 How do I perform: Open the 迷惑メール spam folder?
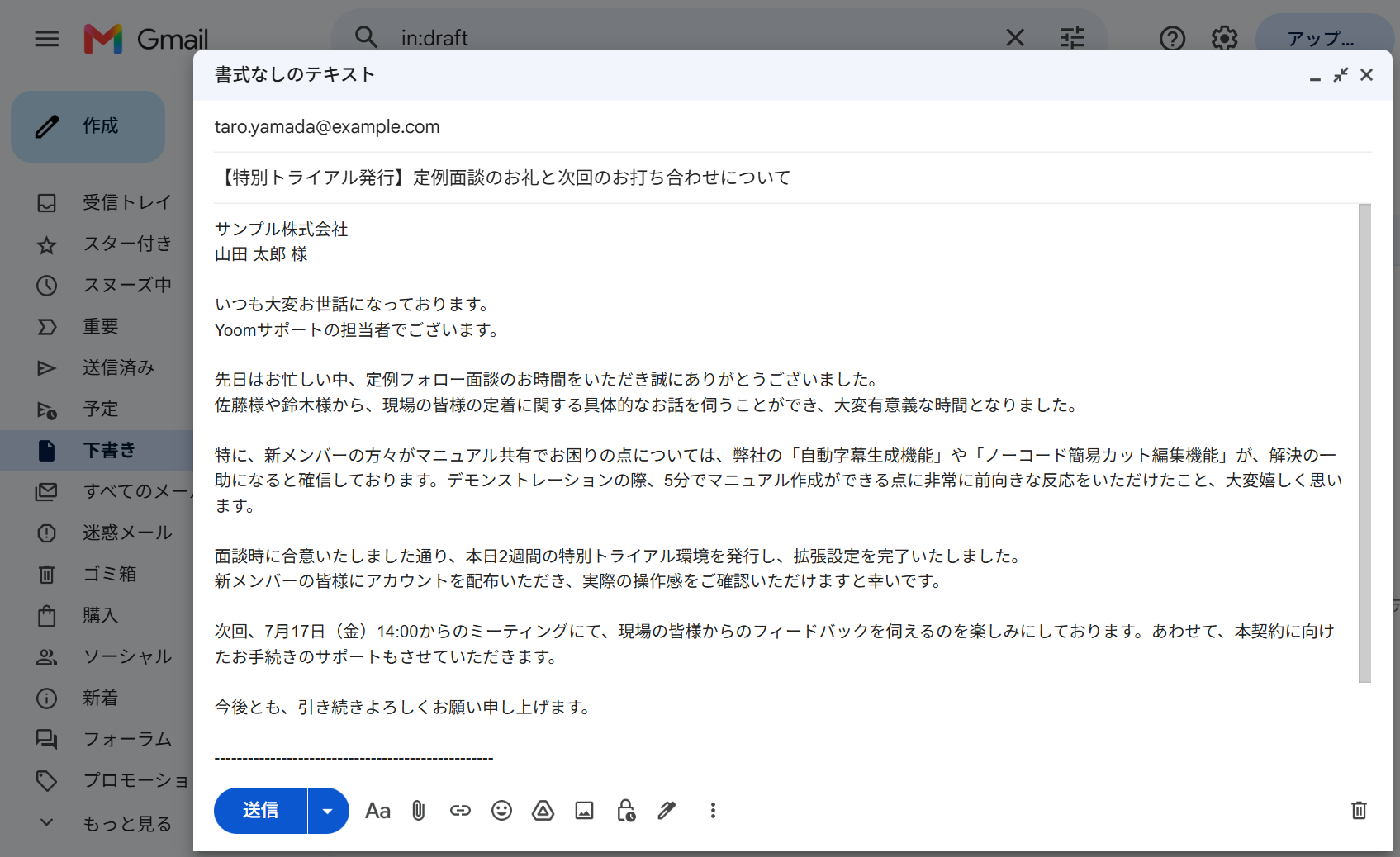point(97,533)
